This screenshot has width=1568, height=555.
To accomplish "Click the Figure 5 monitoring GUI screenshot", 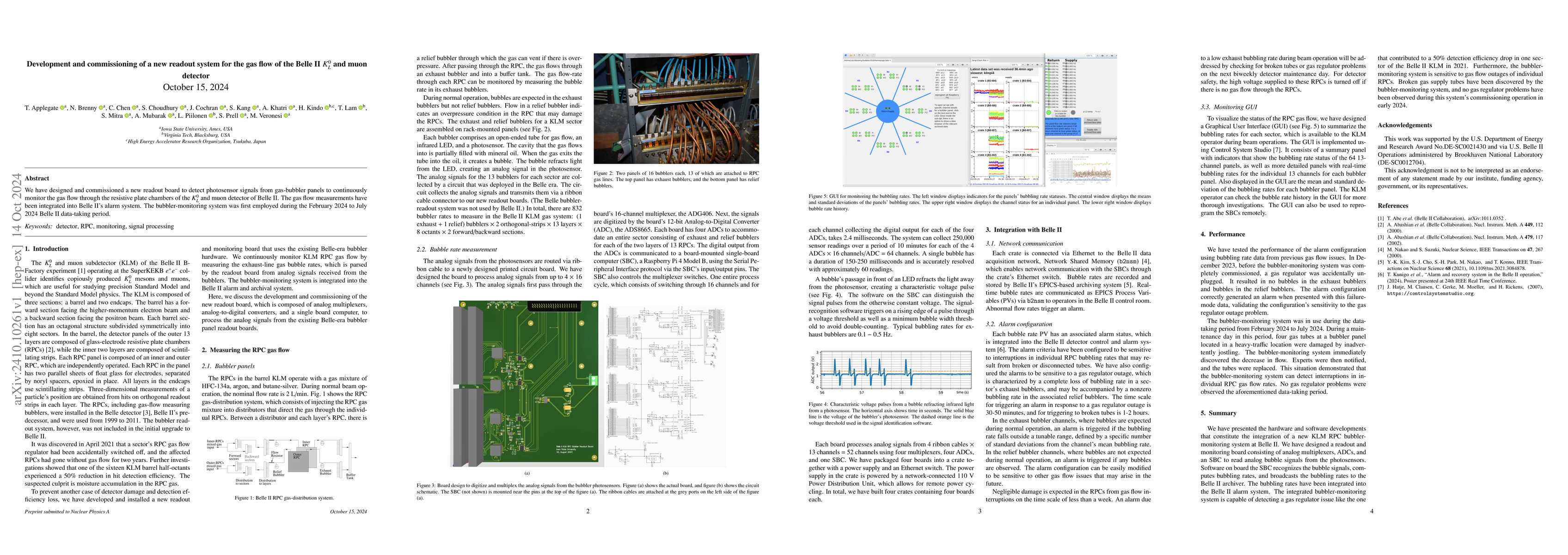I will [980, 119].
